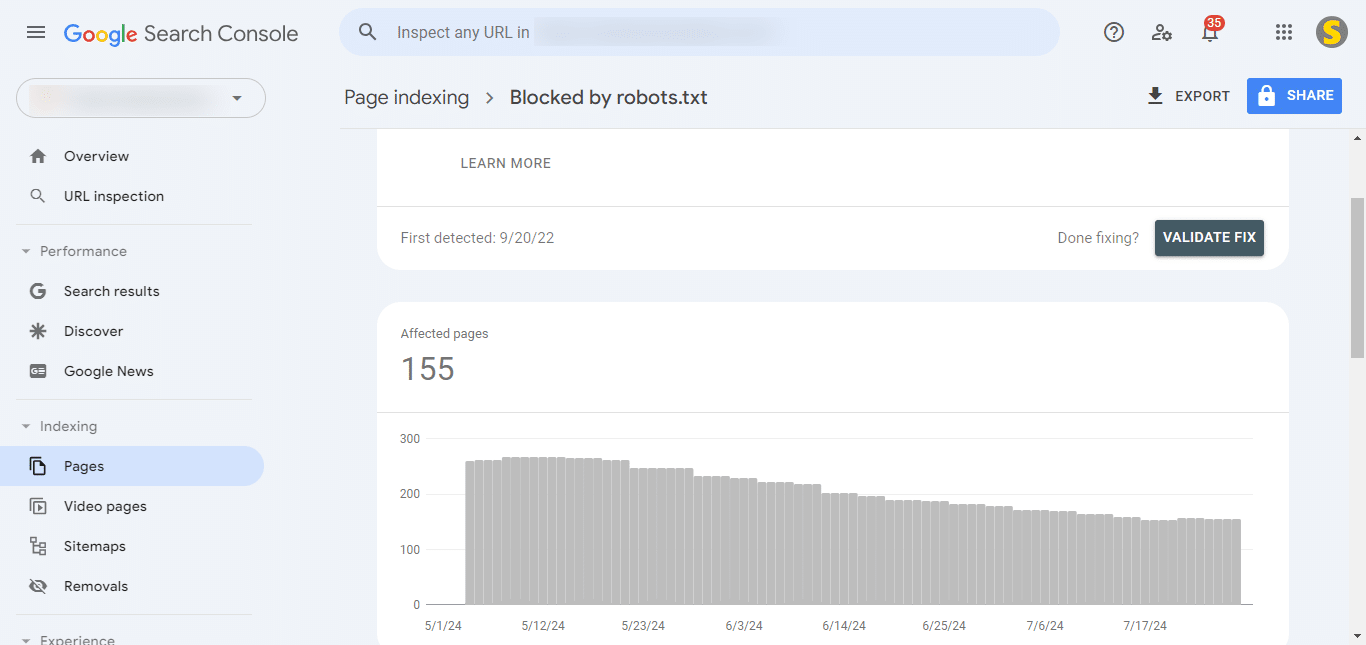Open the hamburger main menu
The width and height of the screenshot is (1366, 645).
tap(36, 32)
